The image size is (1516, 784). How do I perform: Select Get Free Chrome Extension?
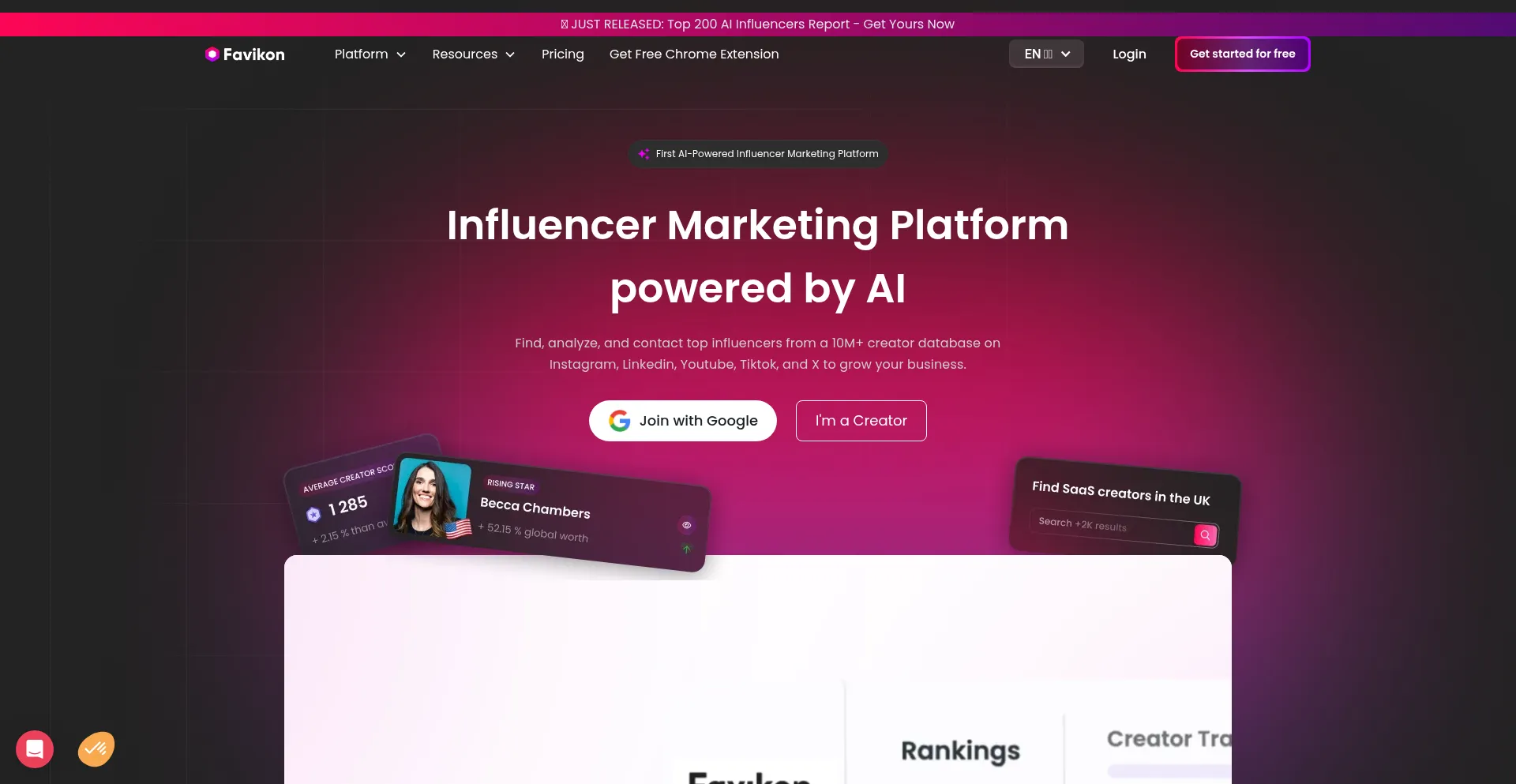pos(694,54)
